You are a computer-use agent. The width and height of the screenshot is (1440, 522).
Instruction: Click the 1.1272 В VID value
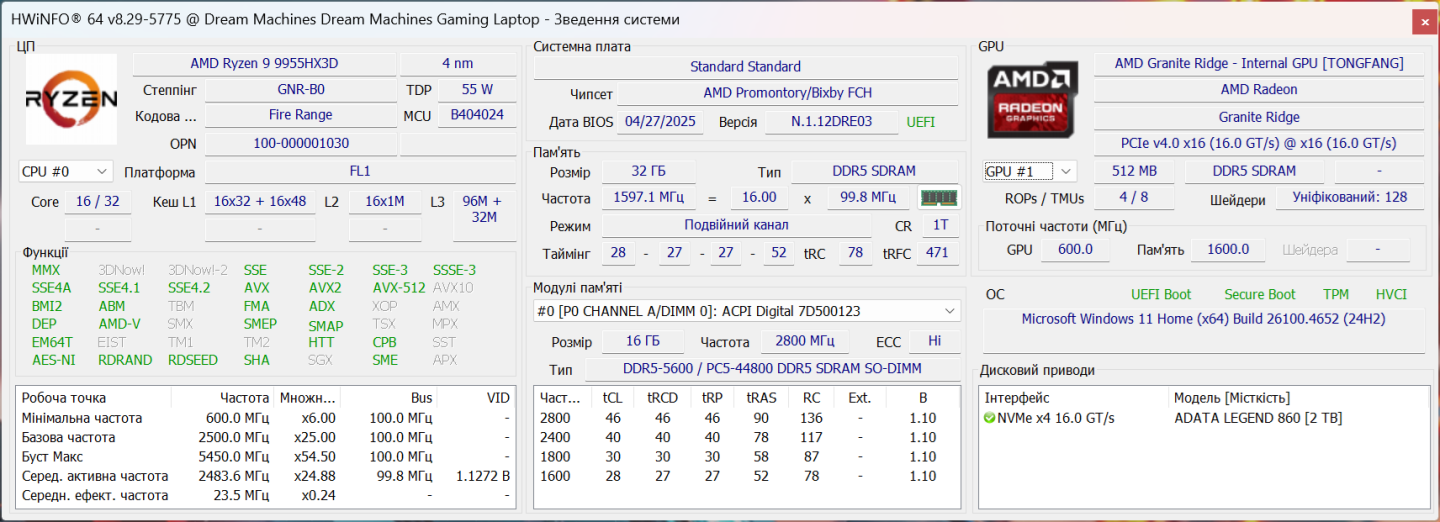tap(483, 476)
